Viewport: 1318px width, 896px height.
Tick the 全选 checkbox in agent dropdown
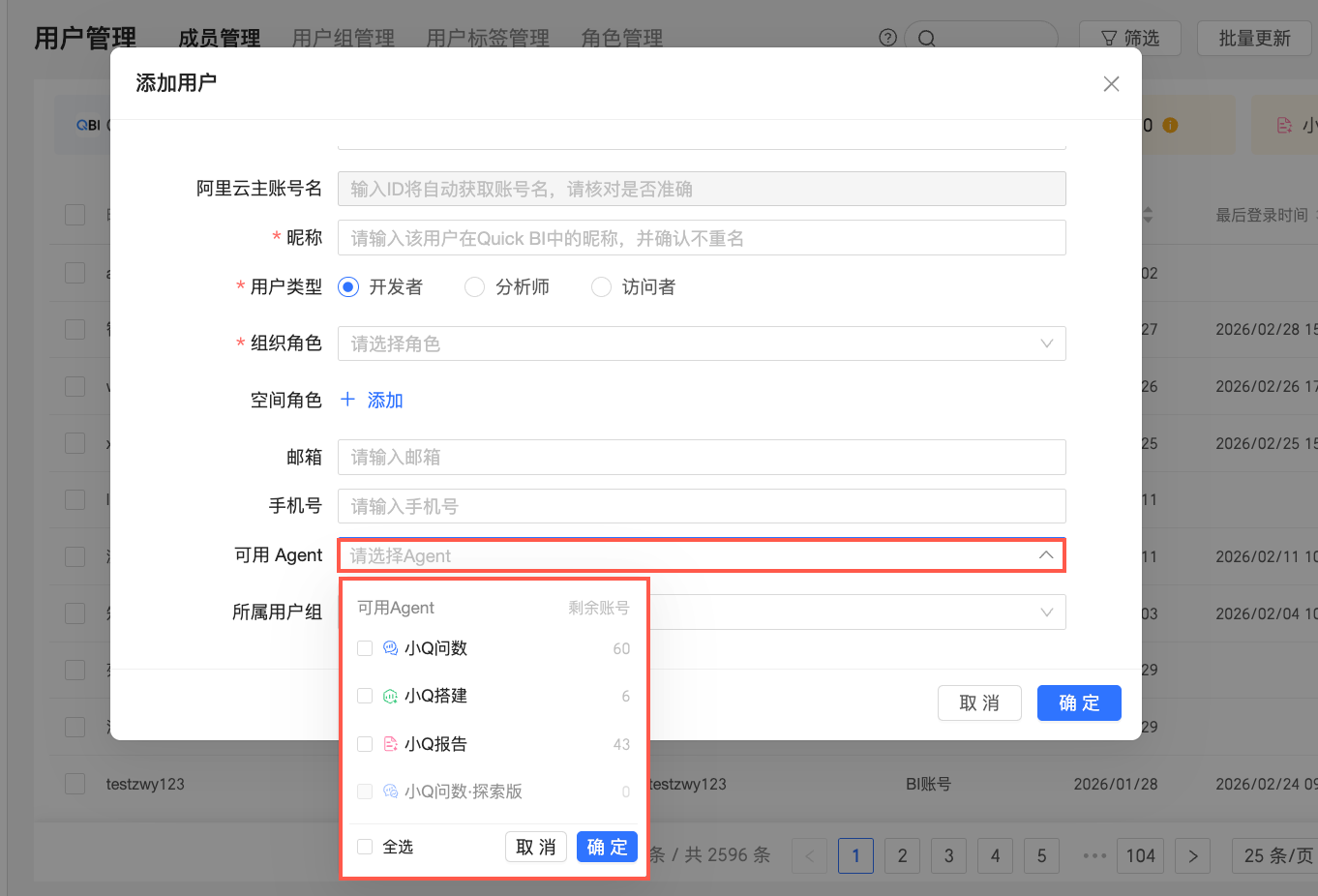(365, 847)
